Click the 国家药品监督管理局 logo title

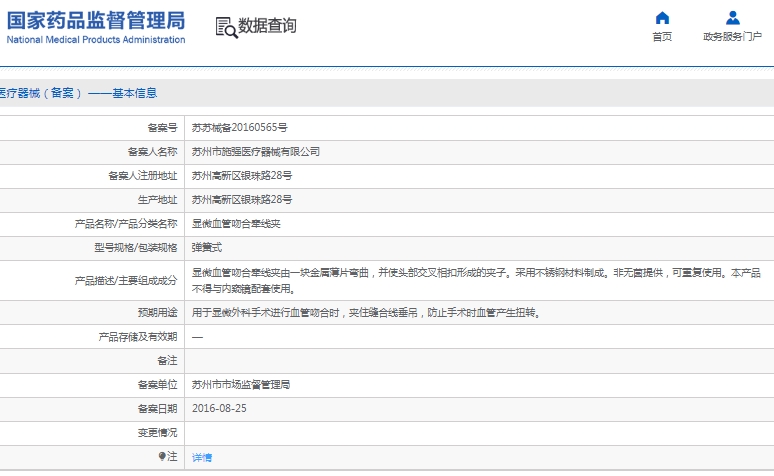pyautogui.click(x=96, y=20)
